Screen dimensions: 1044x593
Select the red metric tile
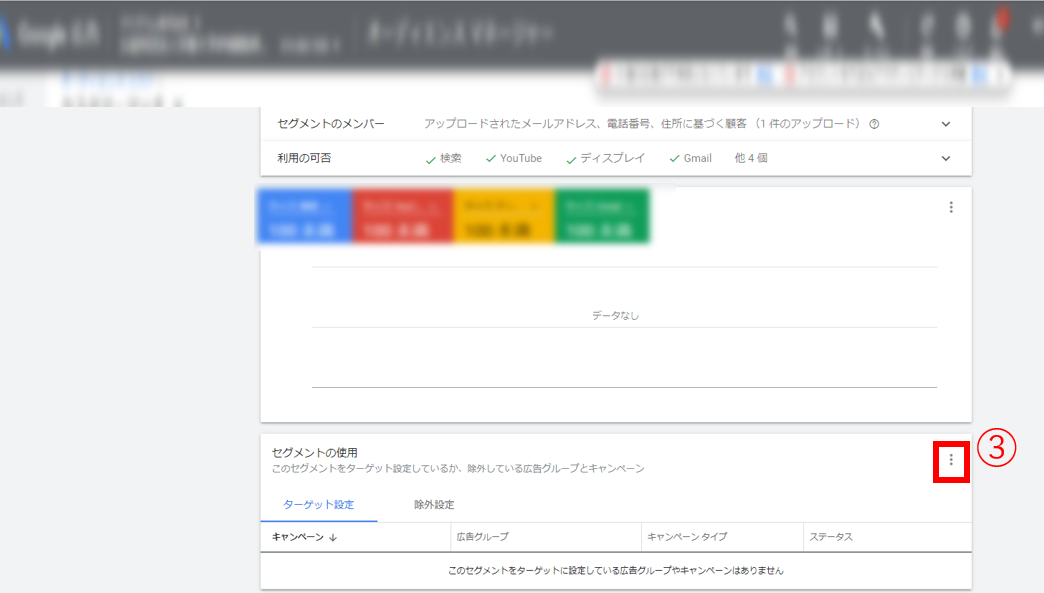tap(403, 216)
